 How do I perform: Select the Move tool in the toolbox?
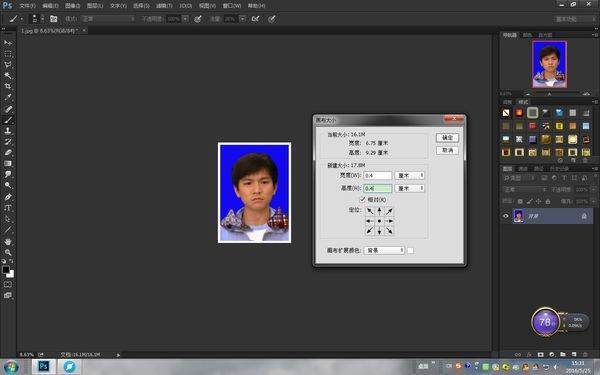click(8, 43)
